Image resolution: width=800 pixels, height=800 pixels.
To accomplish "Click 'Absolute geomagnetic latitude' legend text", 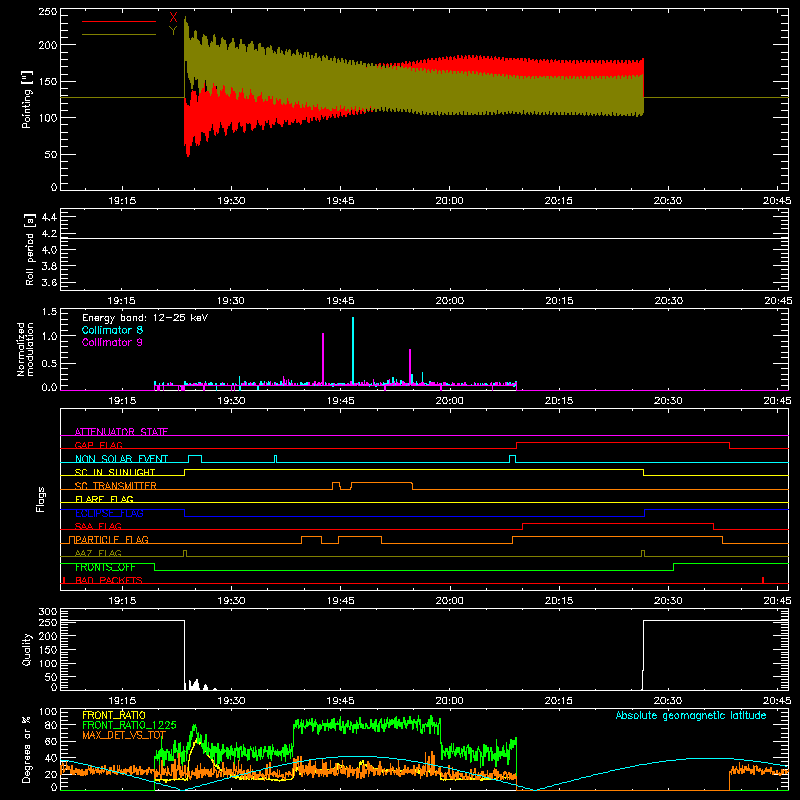I will 691,715.
